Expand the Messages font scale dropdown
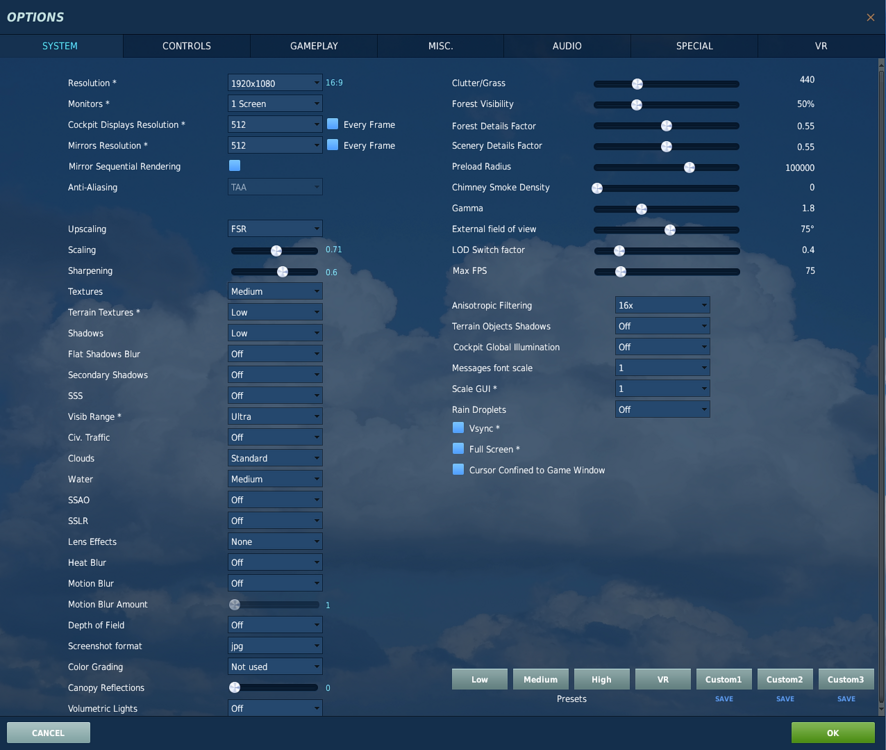 click(x=662, y=368)
